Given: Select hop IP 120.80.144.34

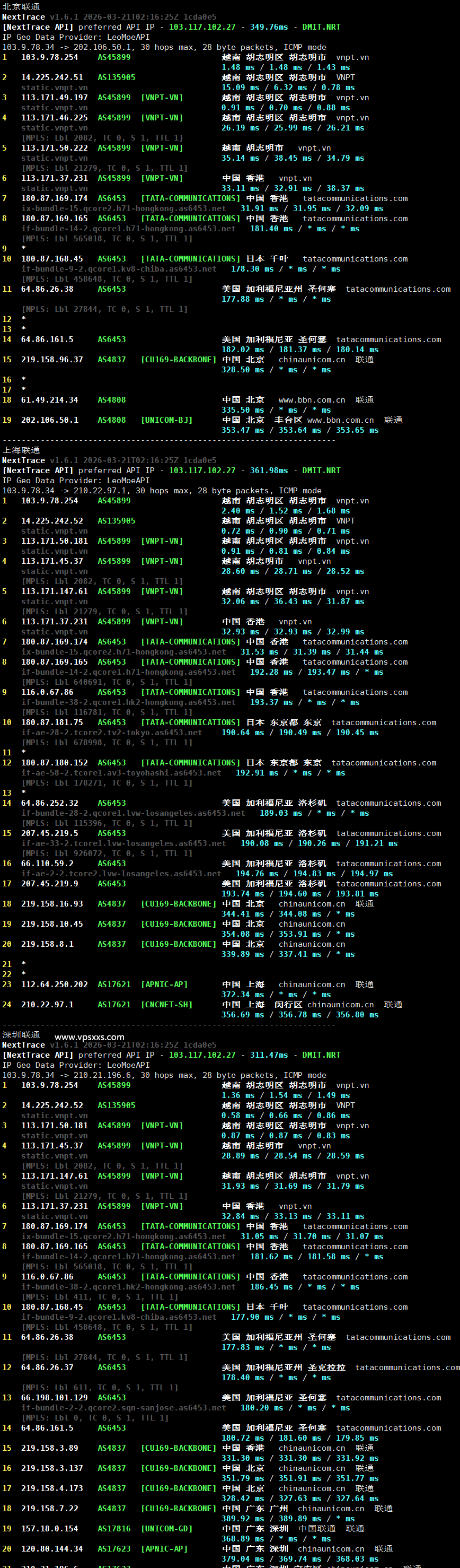Looking at the screenshot, I should pos(52,1548).
